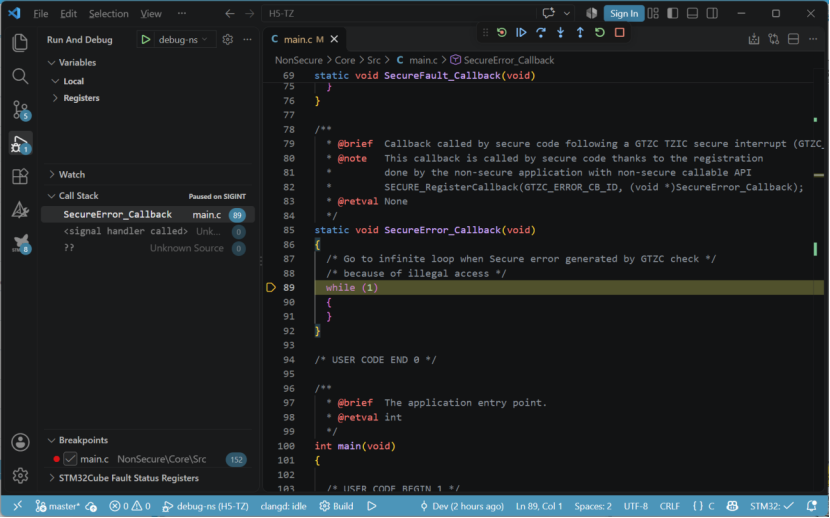Click the status bar launch play icon

[x=372, y=506]
